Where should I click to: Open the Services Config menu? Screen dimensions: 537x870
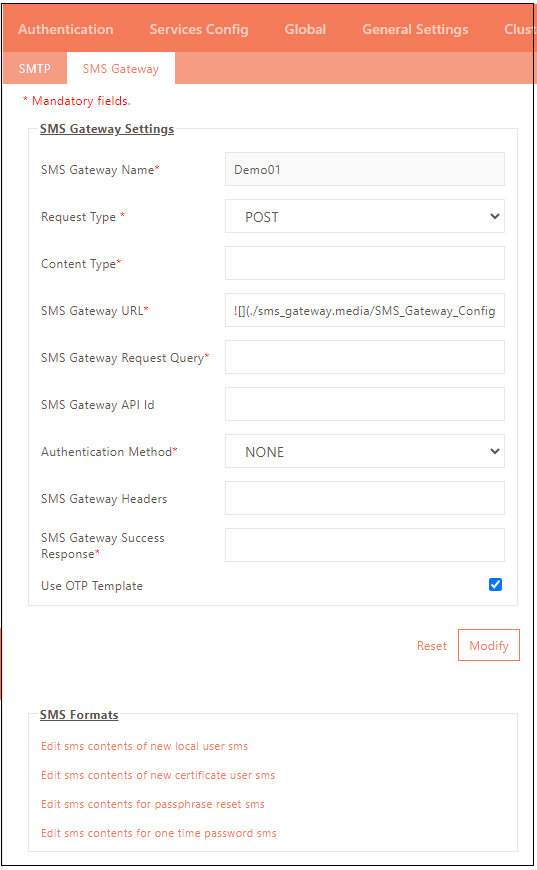[x=199, y=29]
